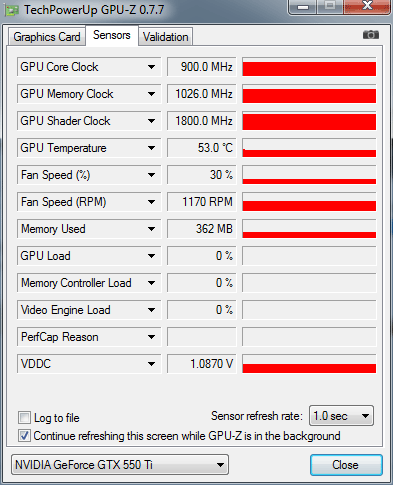Click the GPU Shader Clock 1800.0 MHz reading
The image size is (393, 485).
[x=202, y=121]
